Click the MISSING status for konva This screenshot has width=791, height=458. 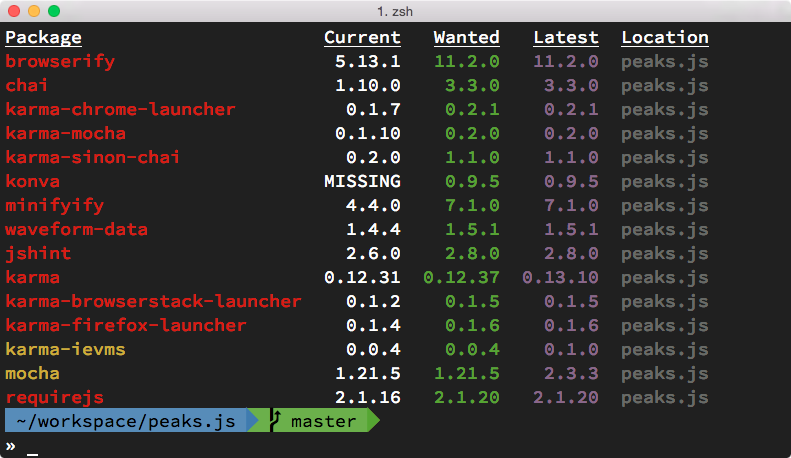point(362,181)
